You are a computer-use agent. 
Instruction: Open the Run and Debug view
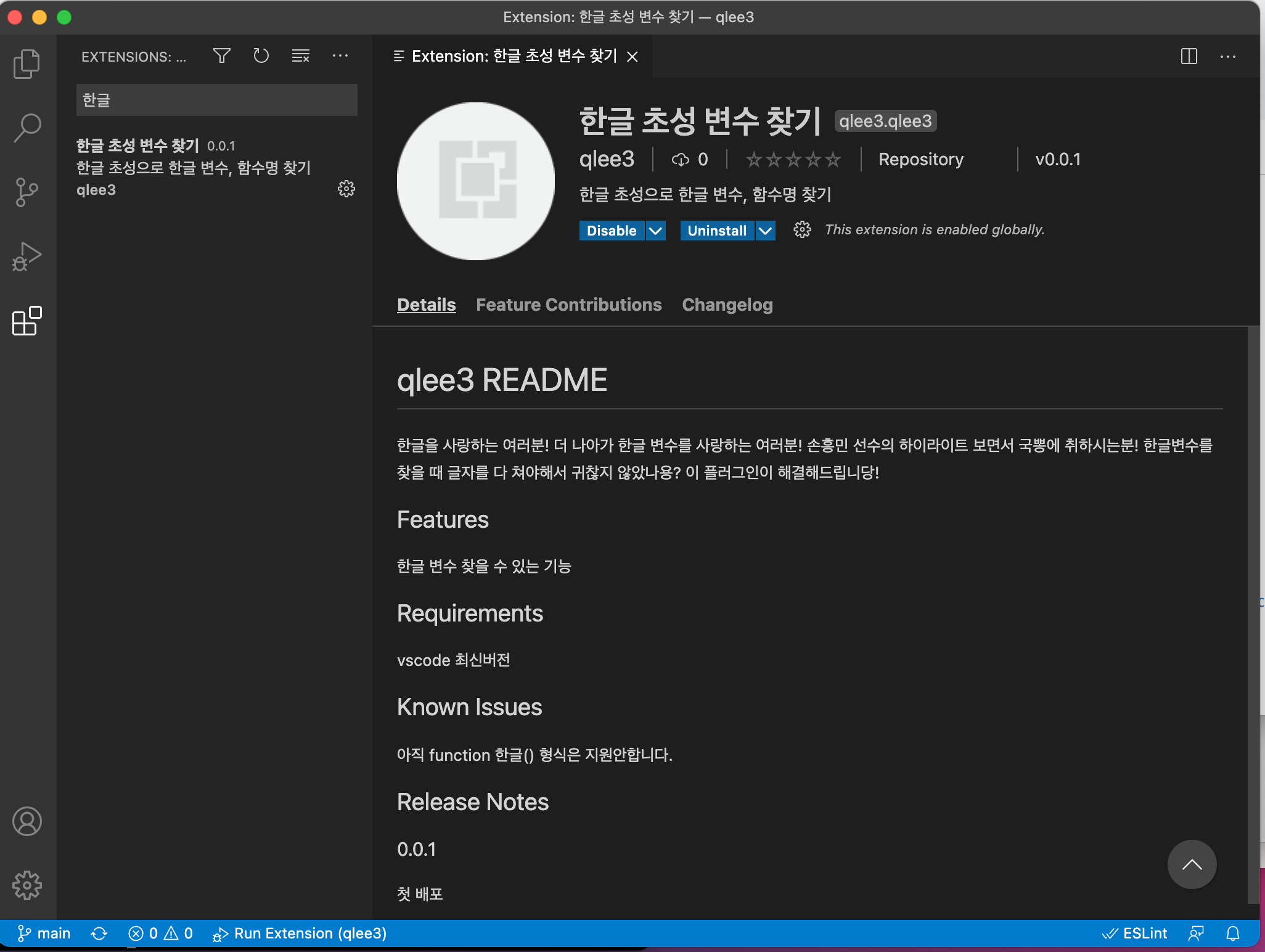click(27, 256)
